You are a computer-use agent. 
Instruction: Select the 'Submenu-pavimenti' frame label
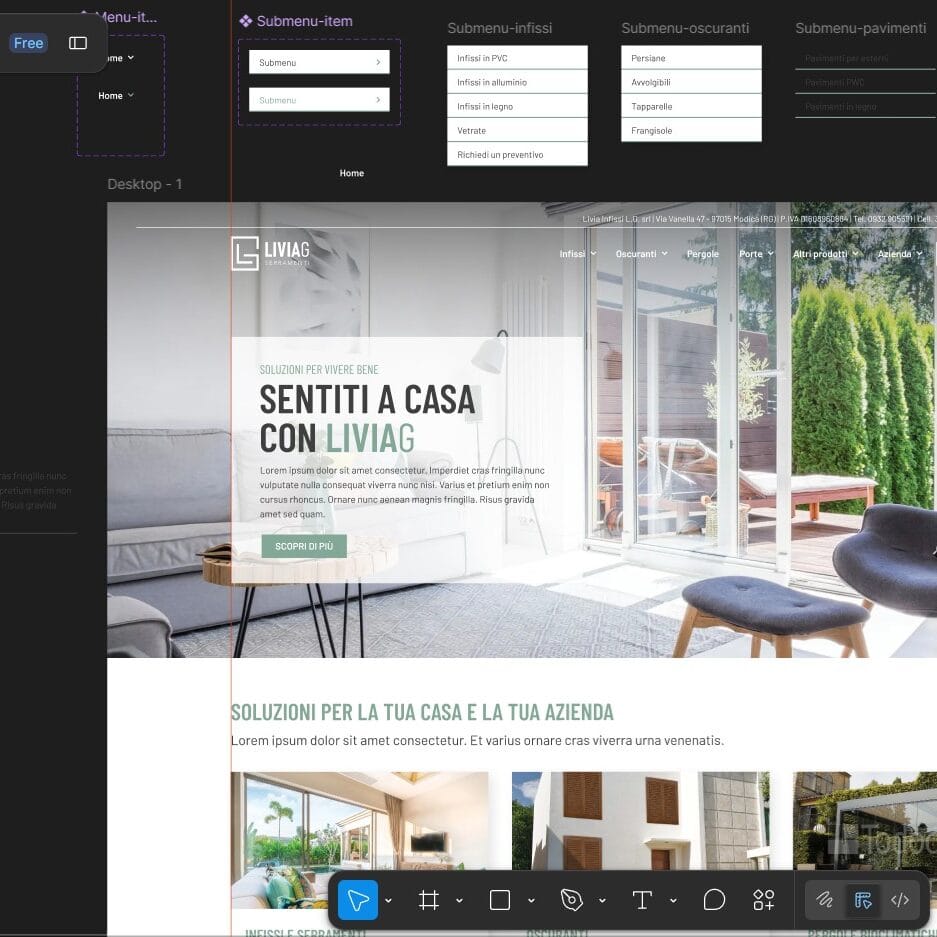[861, 28]
